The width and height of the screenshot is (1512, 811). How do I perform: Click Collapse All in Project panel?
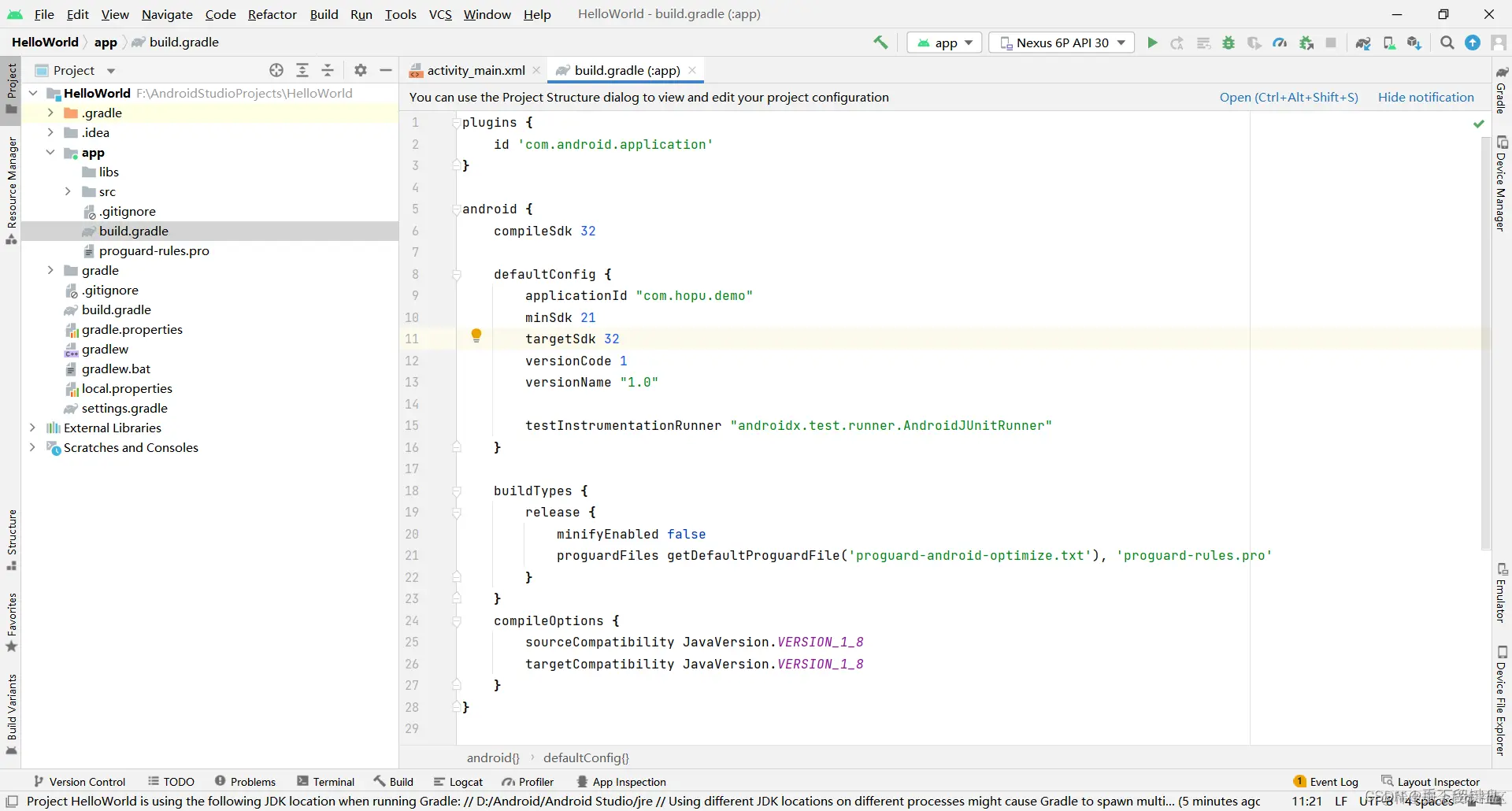coord(328,70)
